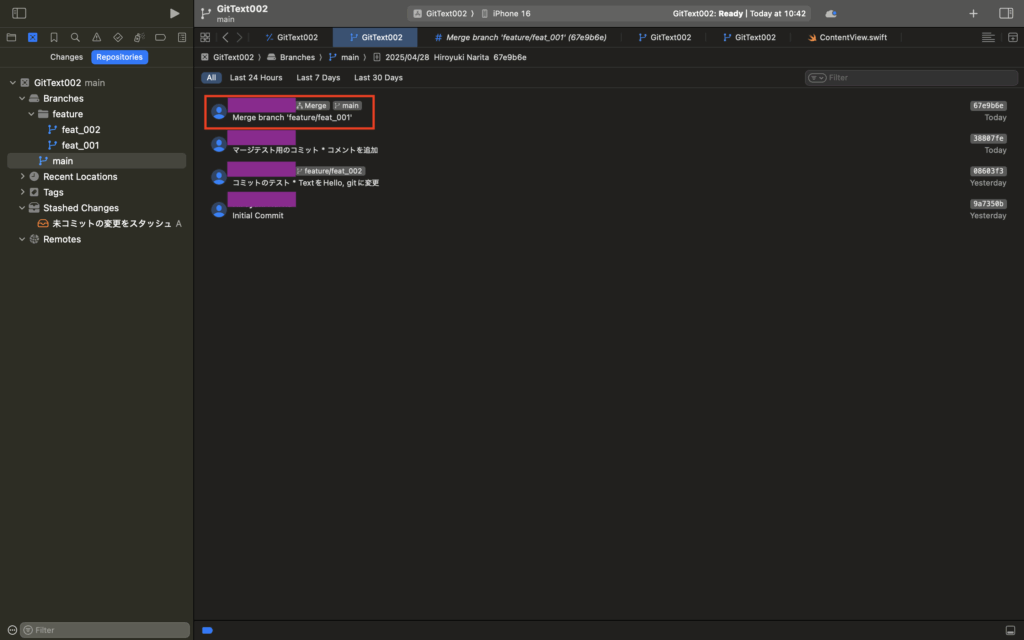Viewport: 1024px width, 640px height.
Task: Click the stash tray icon beside the stash entry
Action: (x=43, y=223)
